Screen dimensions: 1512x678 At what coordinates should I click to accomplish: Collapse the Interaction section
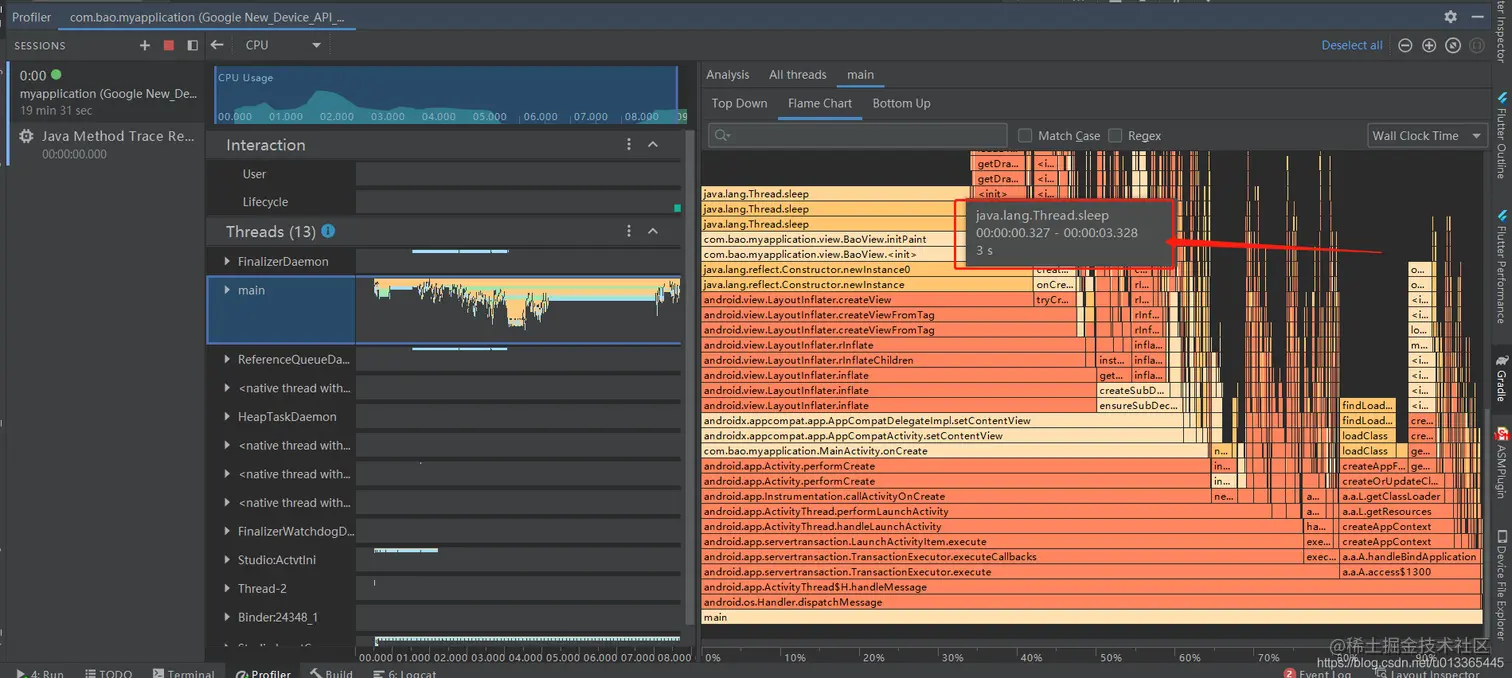pos(653,145)
